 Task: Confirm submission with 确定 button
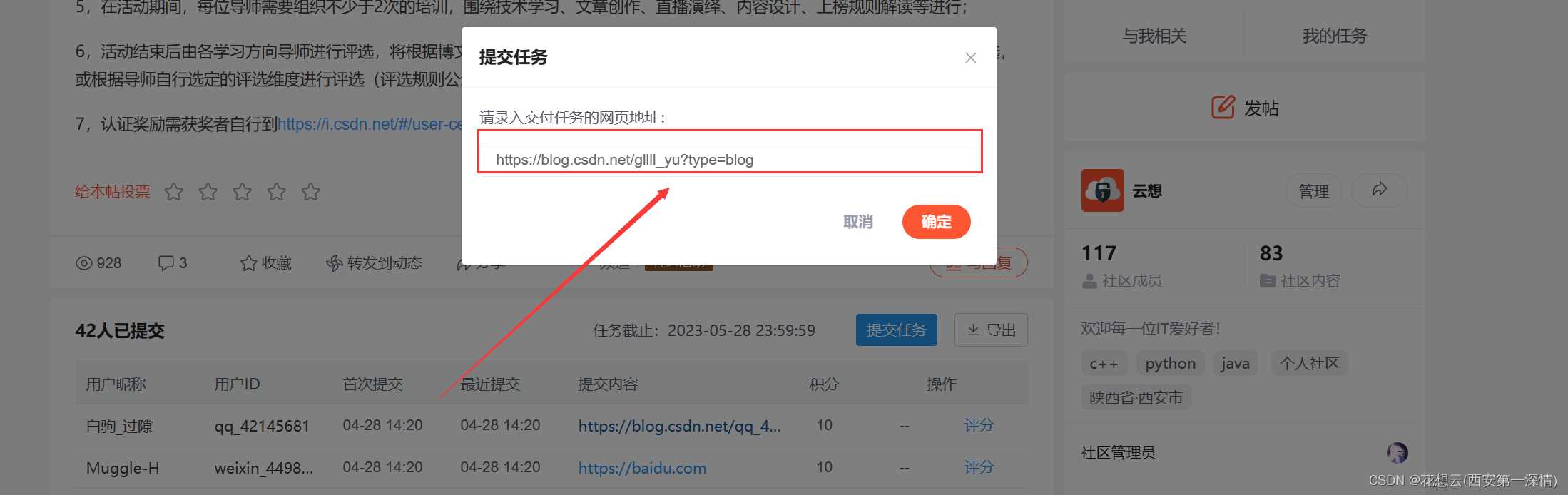(936, 222)
